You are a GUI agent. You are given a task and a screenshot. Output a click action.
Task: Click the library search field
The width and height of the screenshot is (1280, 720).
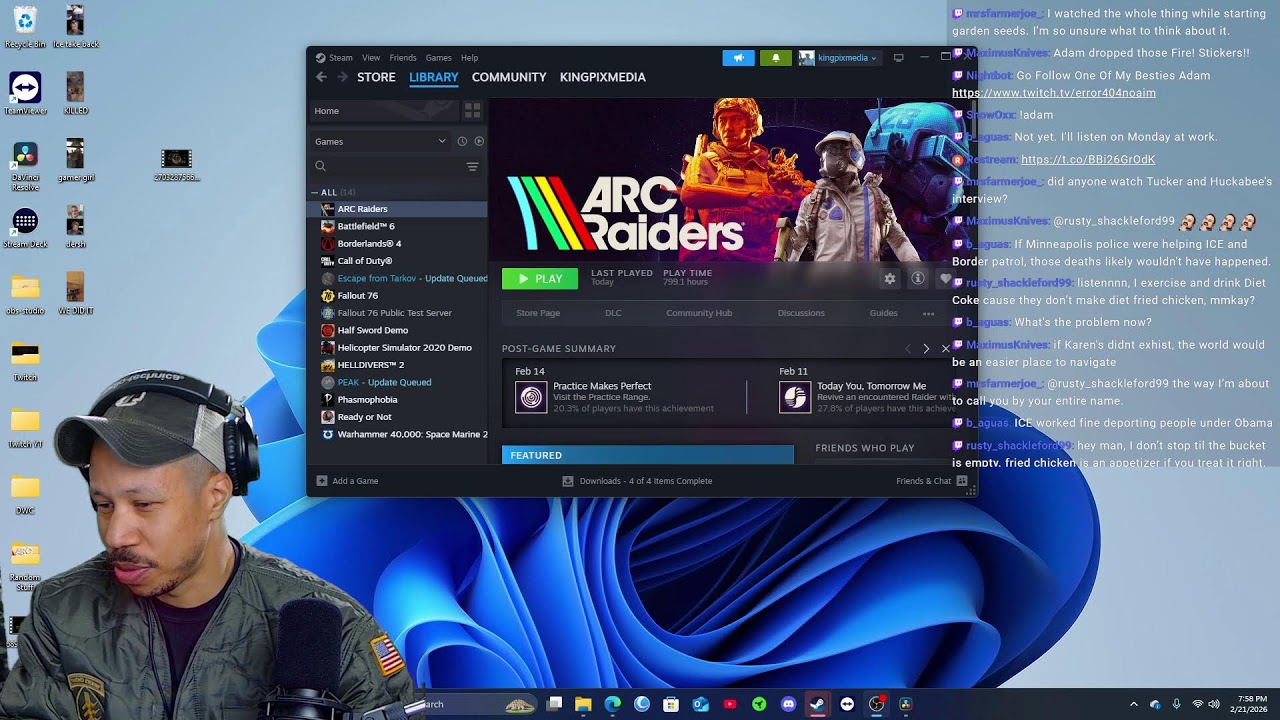click(x=386, y=166)
